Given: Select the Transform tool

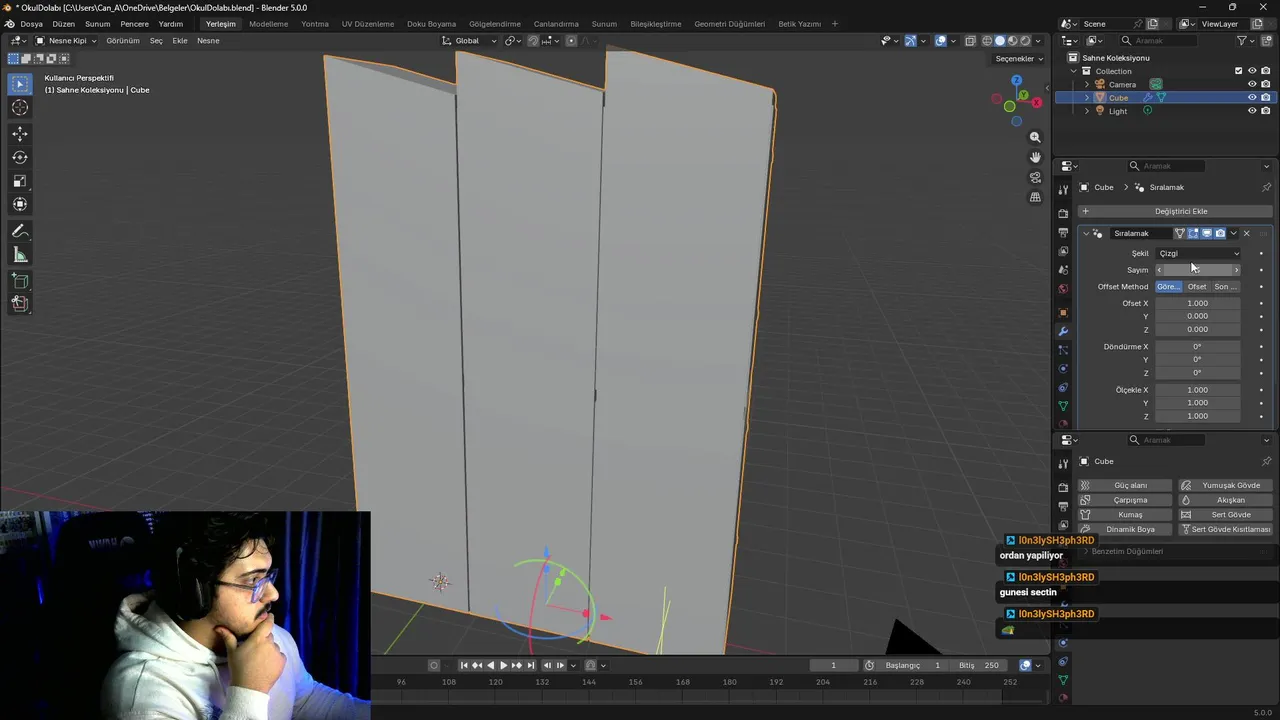Looking at the screenshot, I should [x=20, y=205].
